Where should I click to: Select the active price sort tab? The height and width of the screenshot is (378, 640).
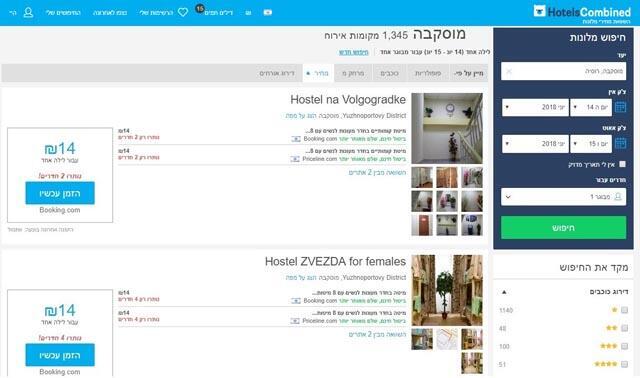coord(318,73)
